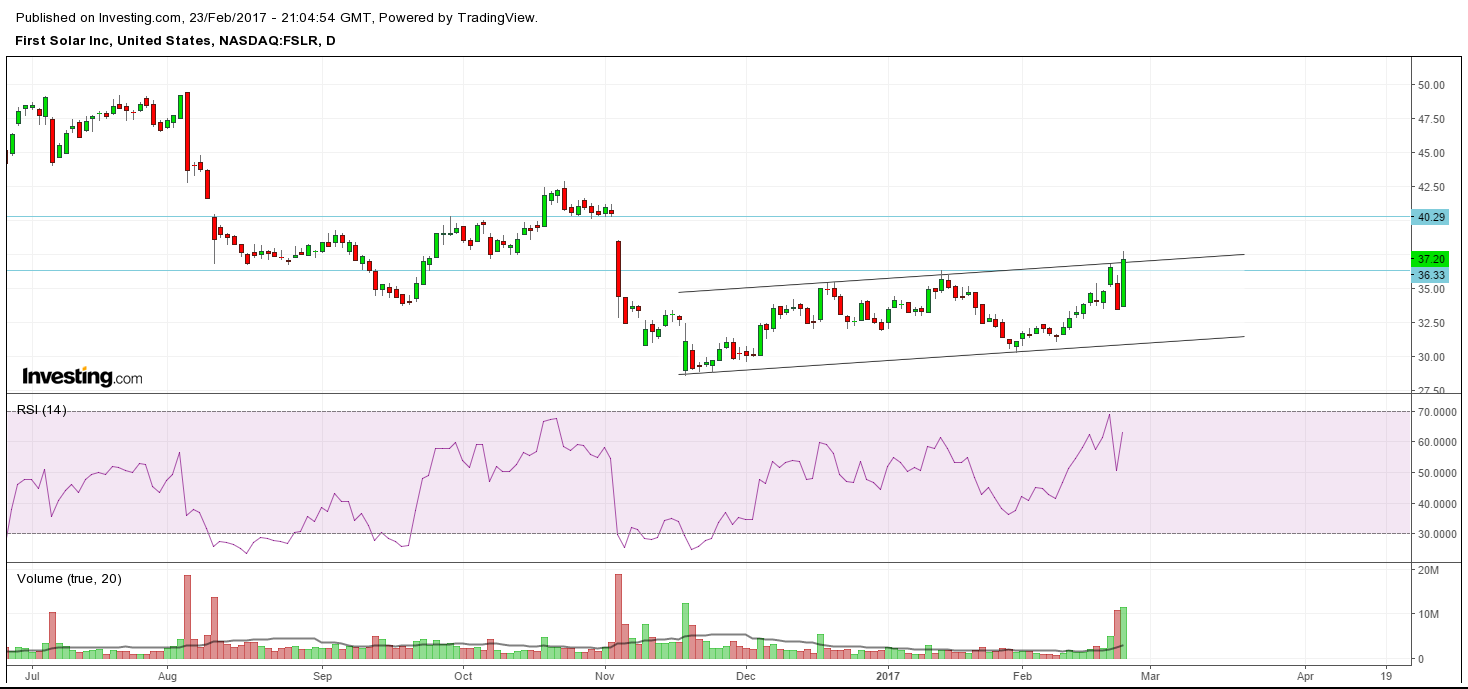Click the First Solar Inc chart title
The height and width of the screenshot is (689, 1468).
pyautogui.click(x=176, y=40)
